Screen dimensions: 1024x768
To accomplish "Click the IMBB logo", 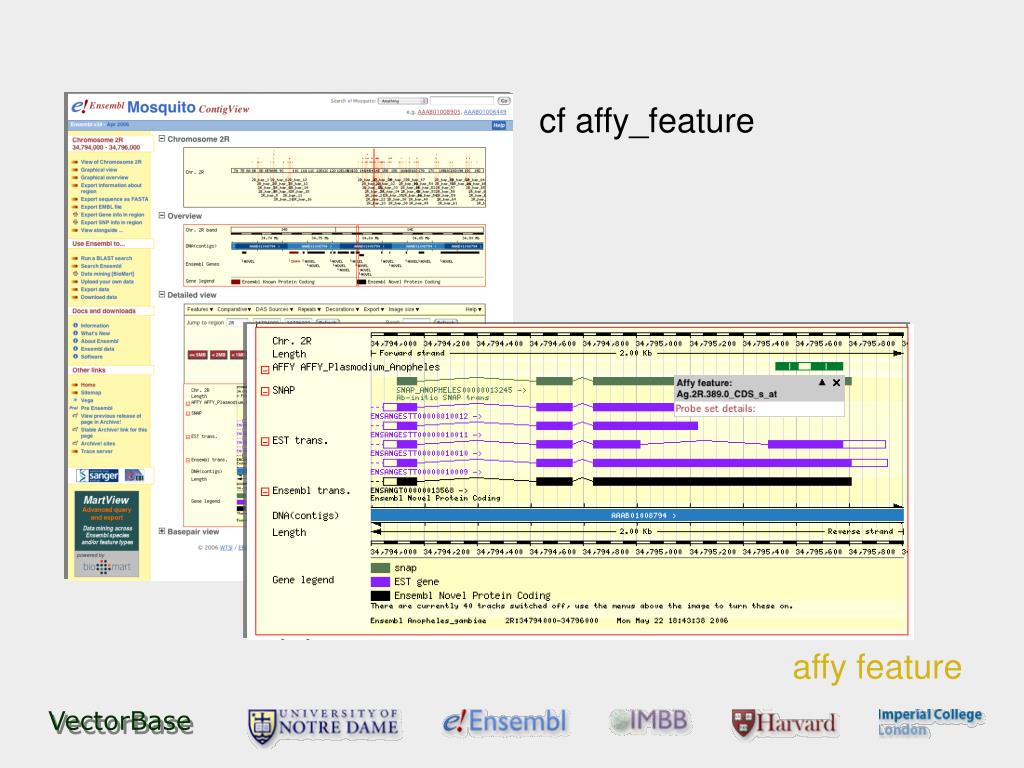I will (x=648, y=720).
